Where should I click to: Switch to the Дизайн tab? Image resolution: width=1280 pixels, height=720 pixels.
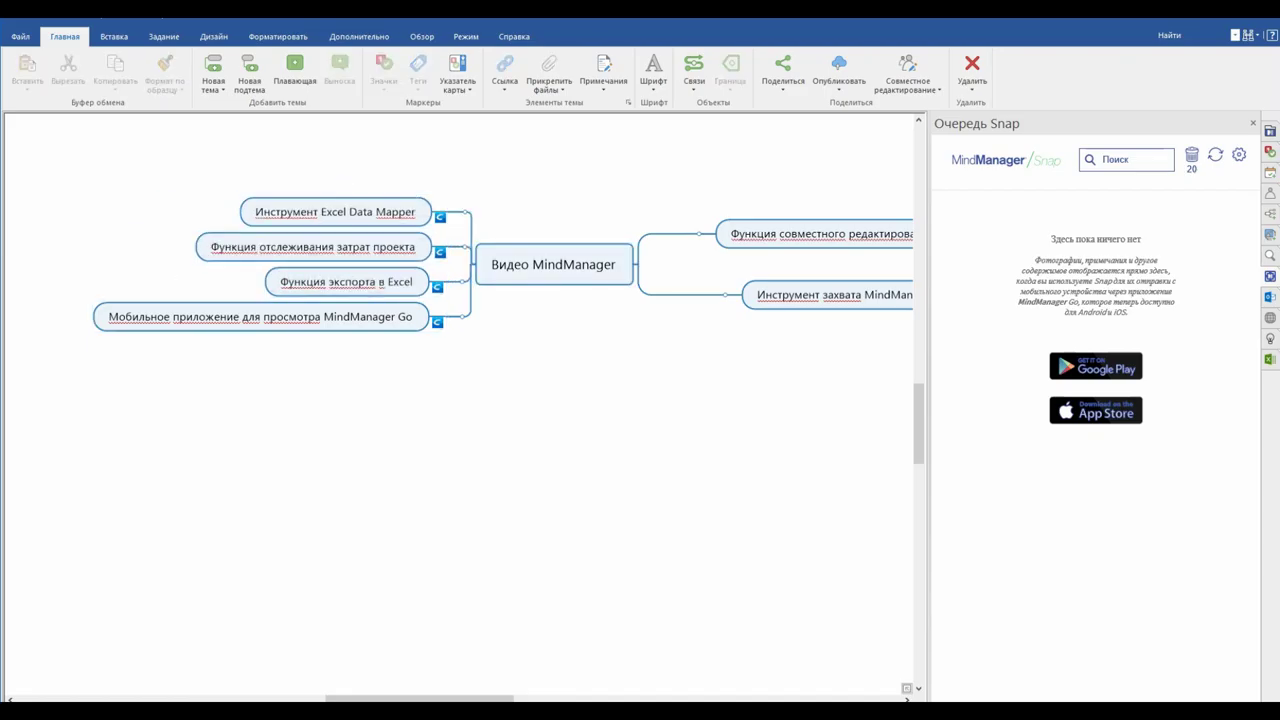pyautogui.click(x=214, y=36)
